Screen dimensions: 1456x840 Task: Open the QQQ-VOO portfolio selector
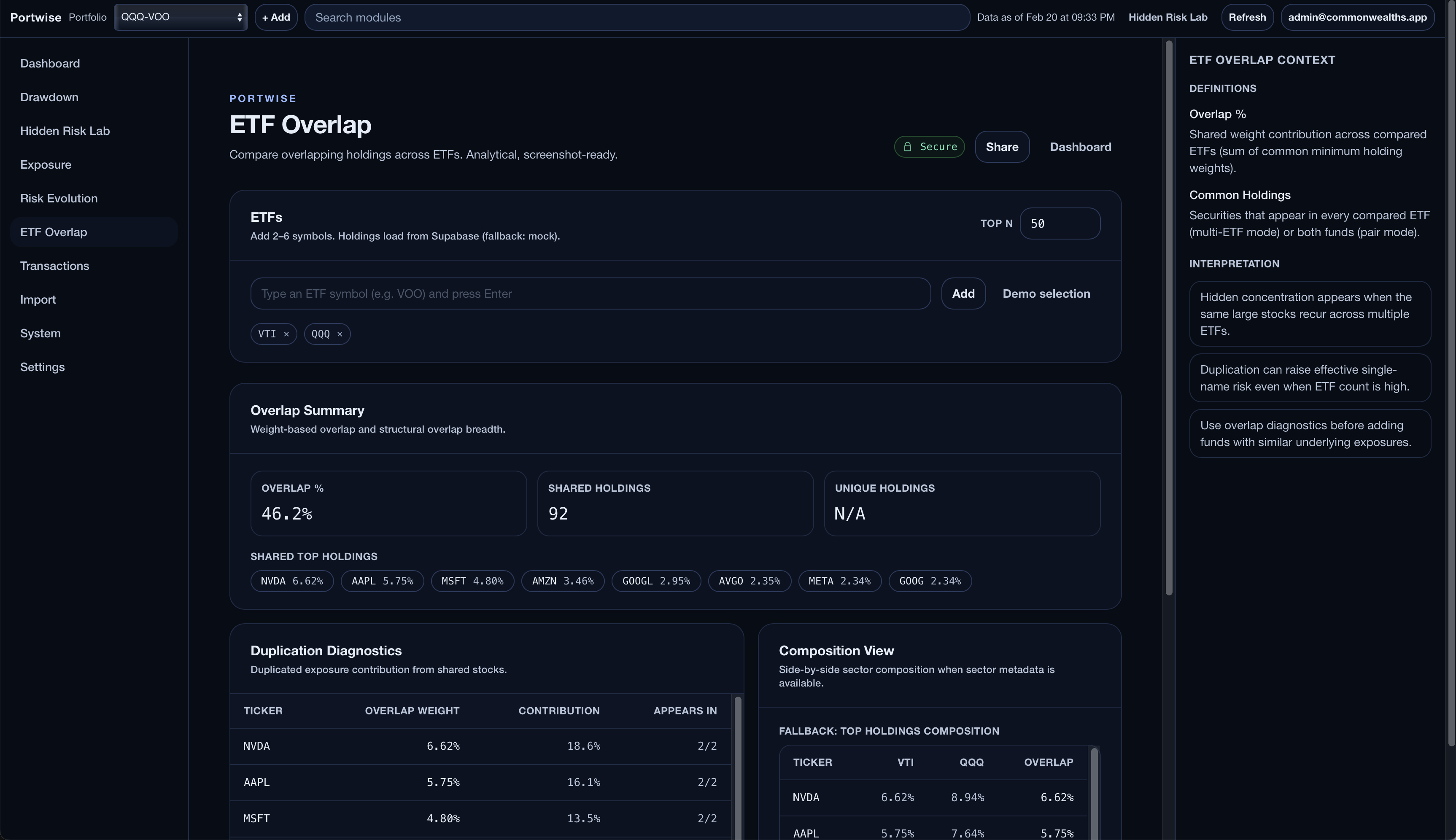[x=181, y=17]
